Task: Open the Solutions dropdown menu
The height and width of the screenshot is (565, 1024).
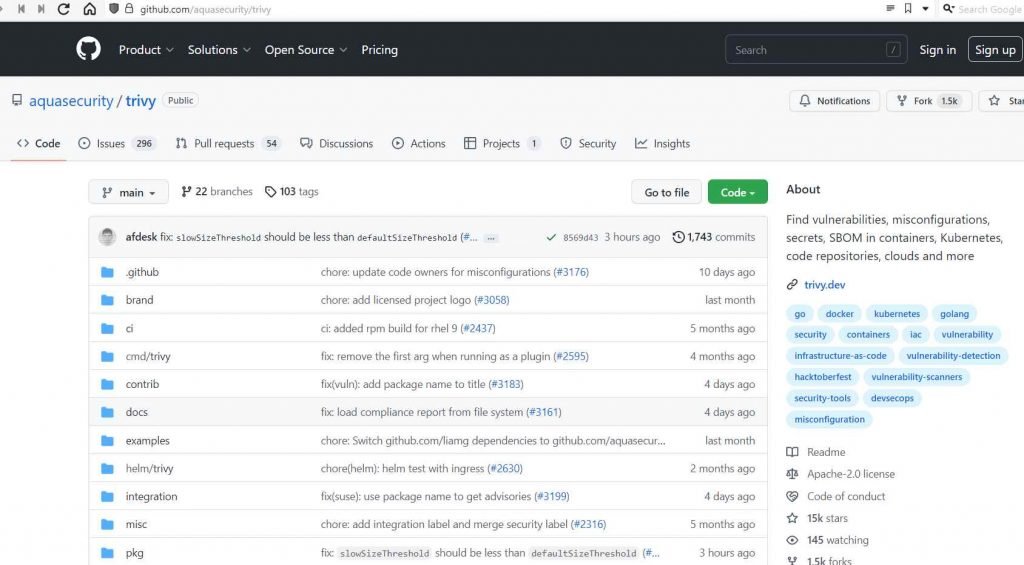Action: click(x=219, y=50)
